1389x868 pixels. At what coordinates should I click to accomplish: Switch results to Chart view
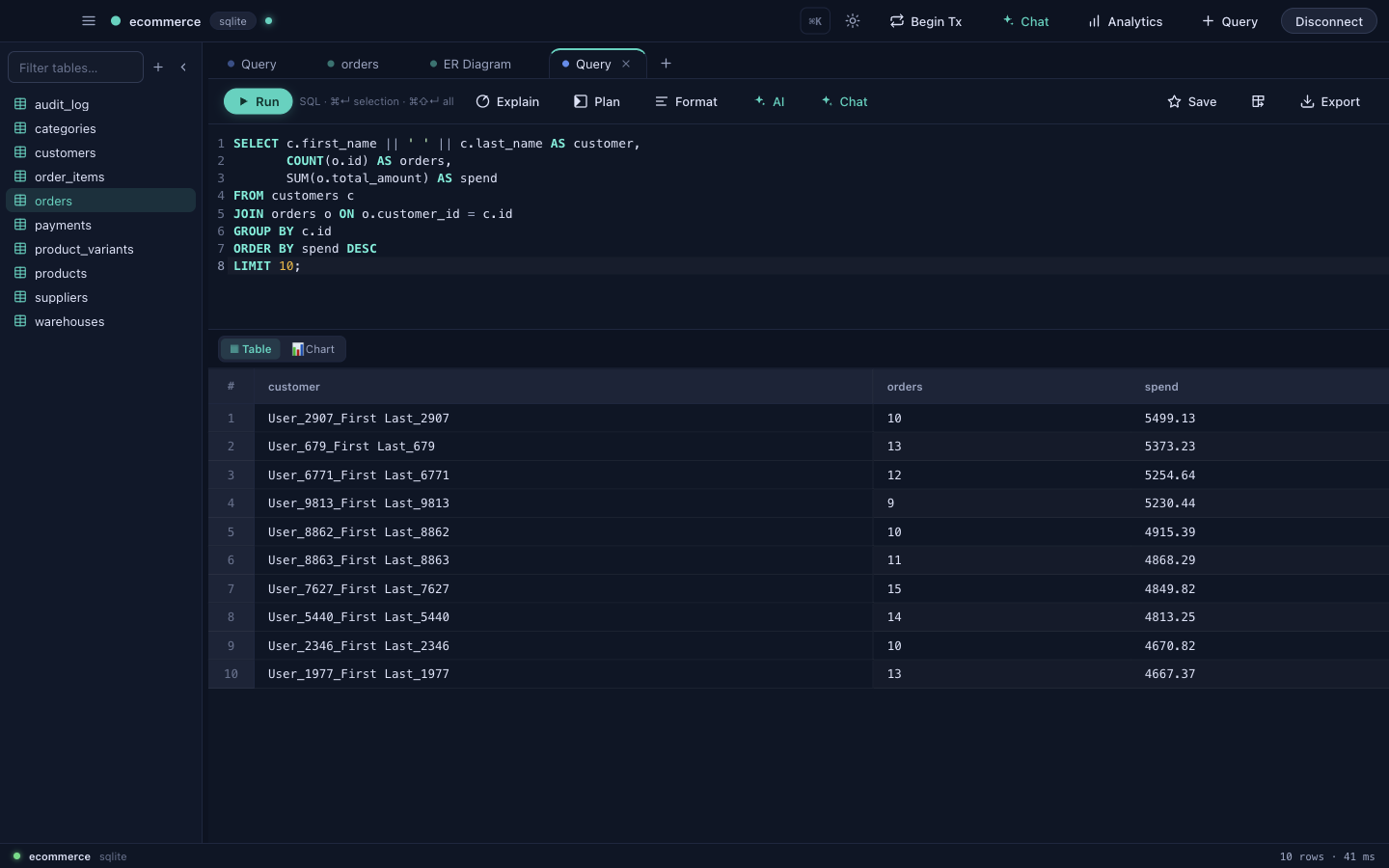313,349
